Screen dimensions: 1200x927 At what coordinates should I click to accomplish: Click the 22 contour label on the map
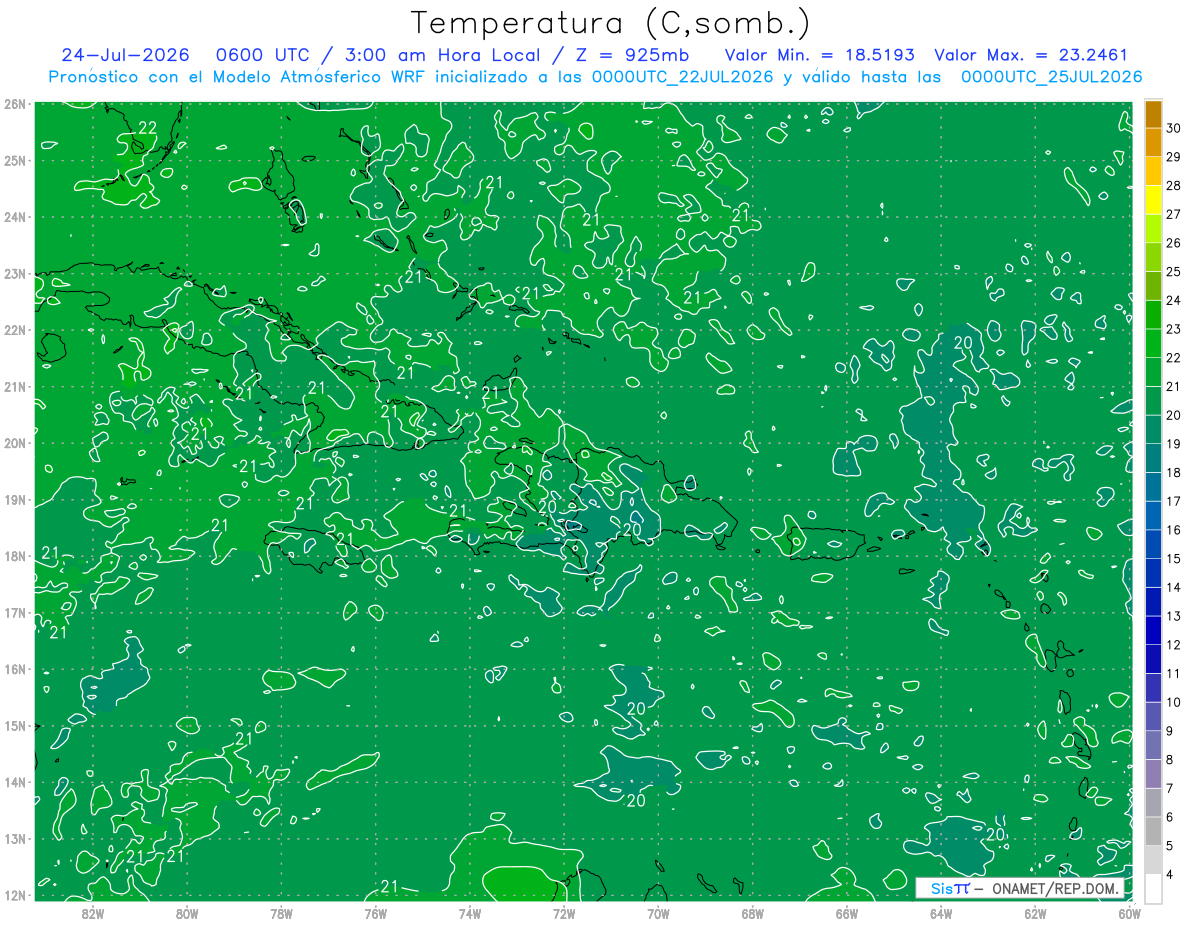[x=147, y=127]
